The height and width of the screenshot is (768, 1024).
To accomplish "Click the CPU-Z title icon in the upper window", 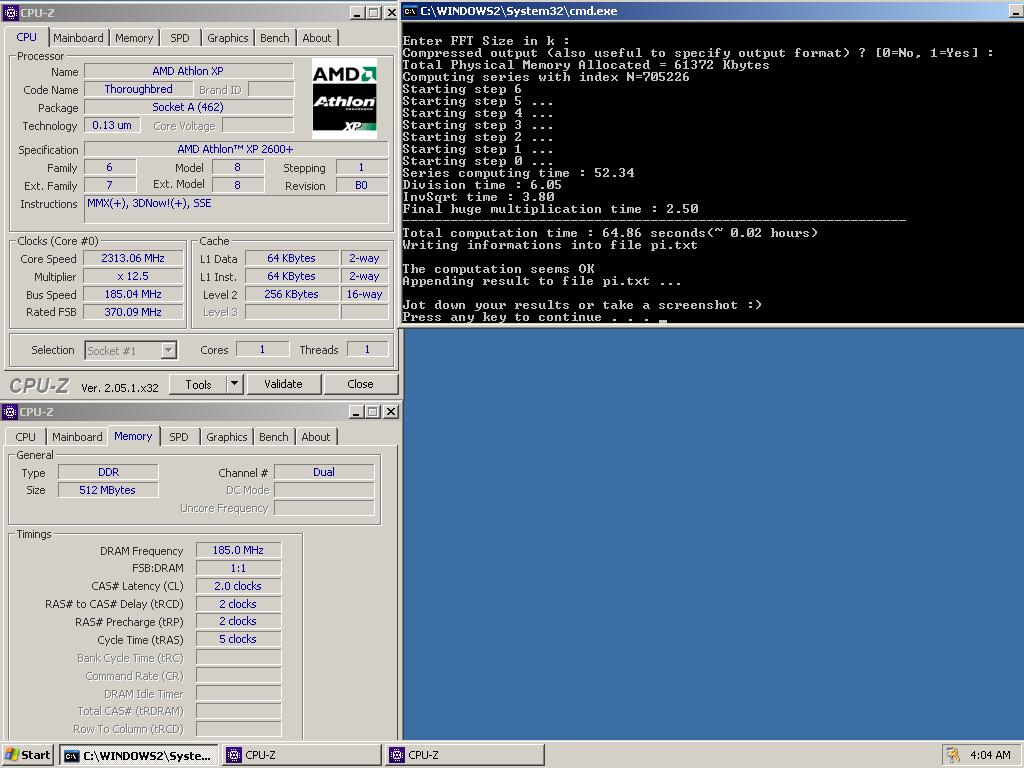I will tap(10, 12).
